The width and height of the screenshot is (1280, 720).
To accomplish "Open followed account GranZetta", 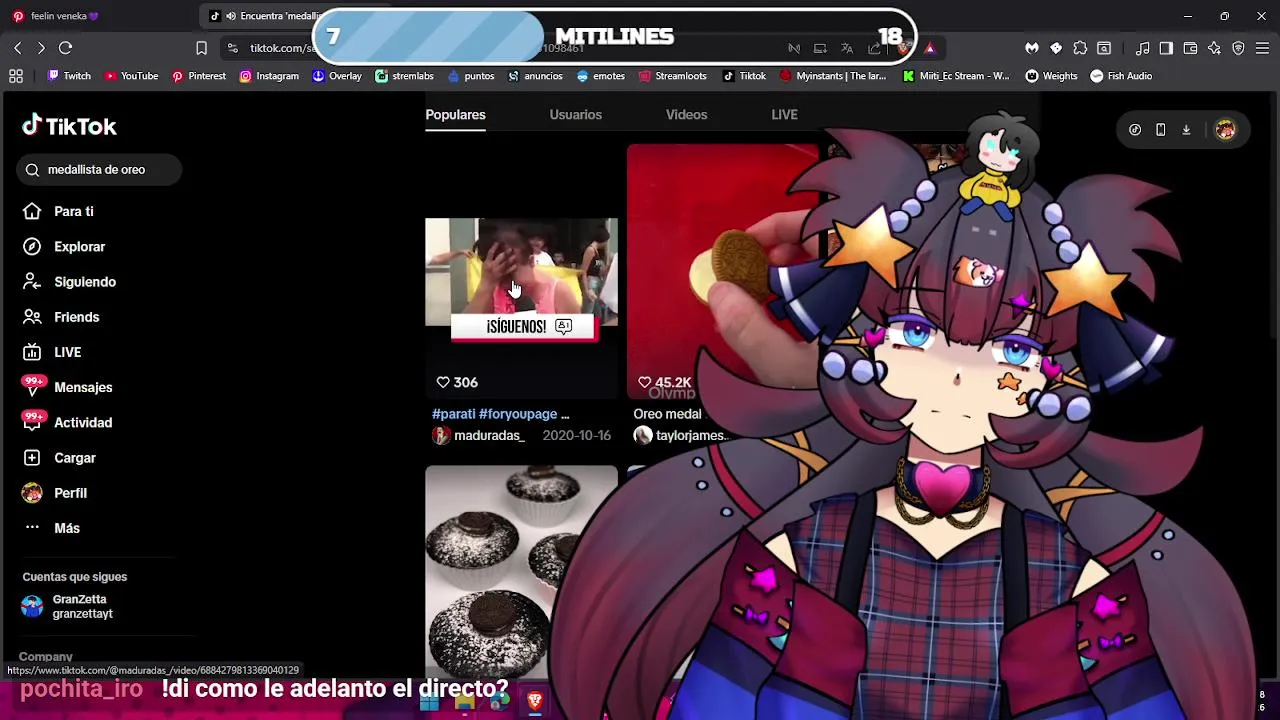I will pyautogui.click(x=68, y=607).
